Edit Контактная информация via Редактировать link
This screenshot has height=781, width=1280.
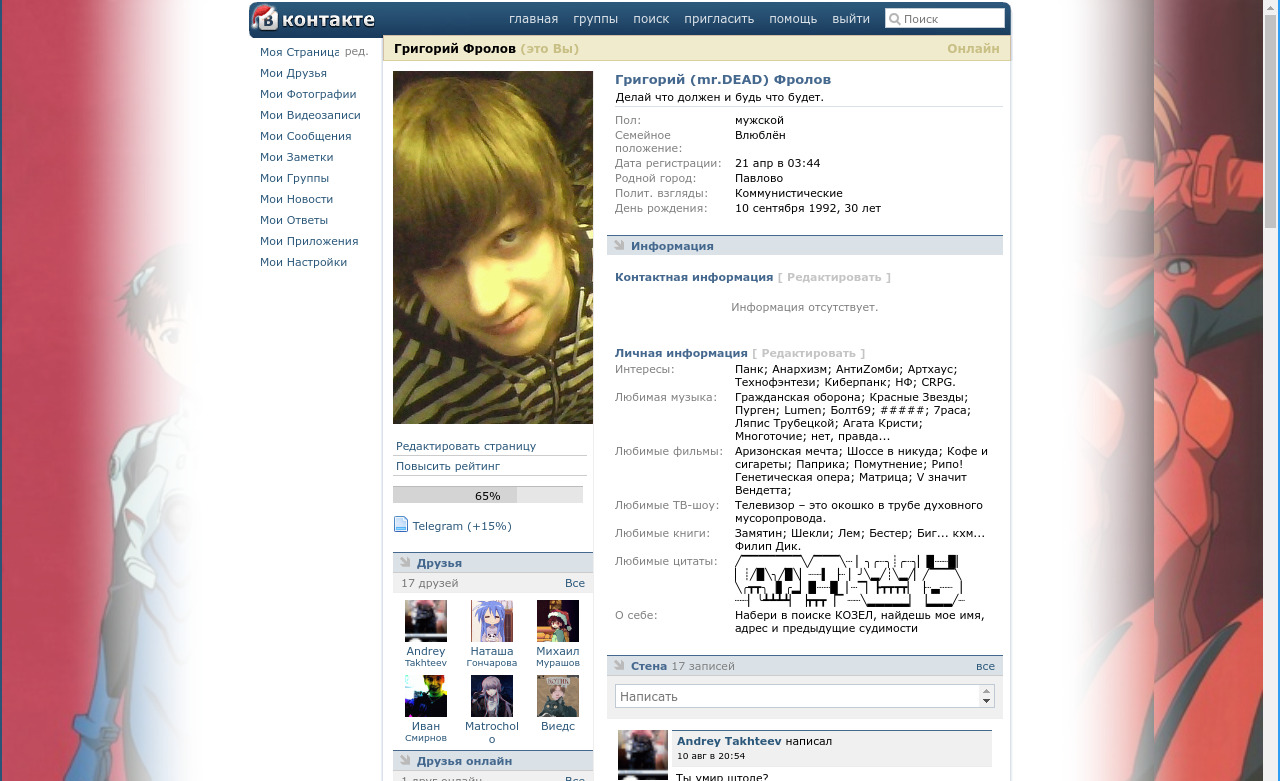click(834, 277)
